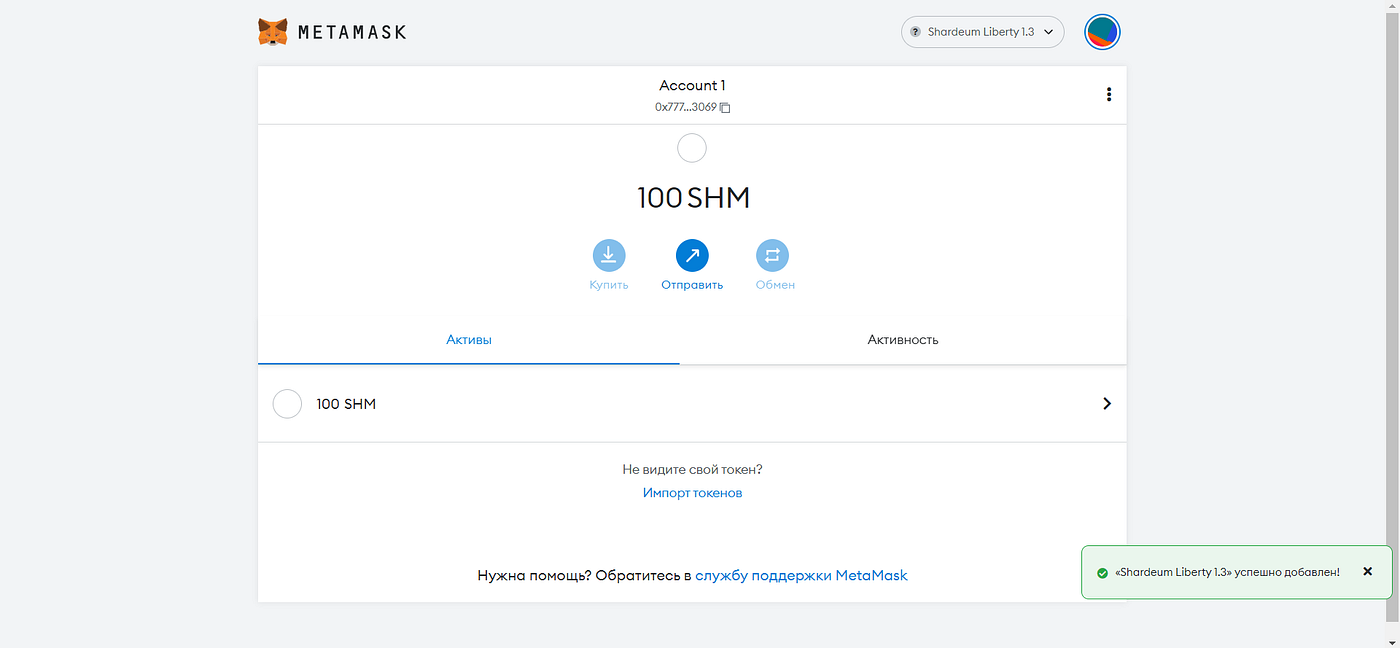Image resolution: width=1400 pixels, height=648 pixels.
Task: Click the Отправить arrow icon button
Action: (x=692, y=256)
